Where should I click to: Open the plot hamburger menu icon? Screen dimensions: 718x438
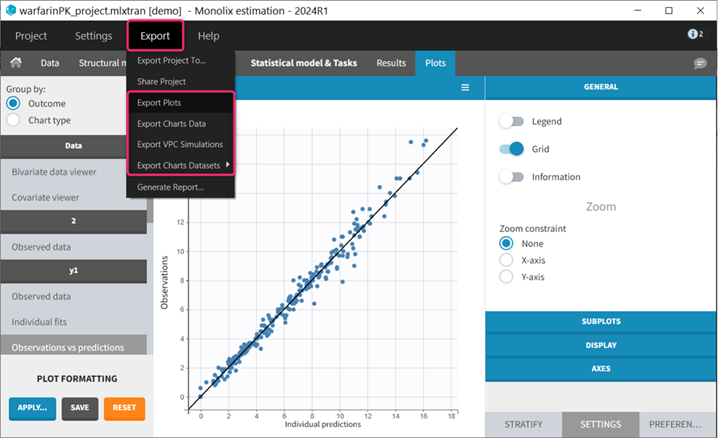(x=464, y=88)
